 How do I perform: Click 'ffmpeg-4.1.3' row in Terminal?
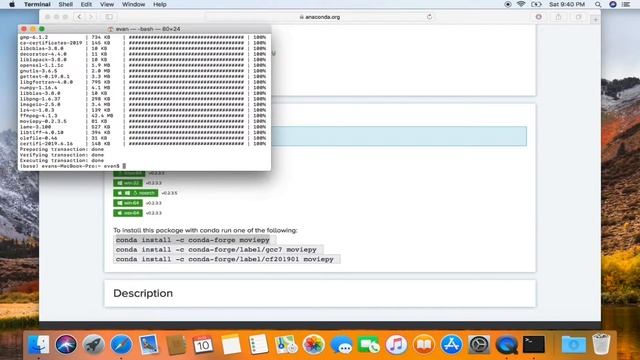click(x=143, y=116)
